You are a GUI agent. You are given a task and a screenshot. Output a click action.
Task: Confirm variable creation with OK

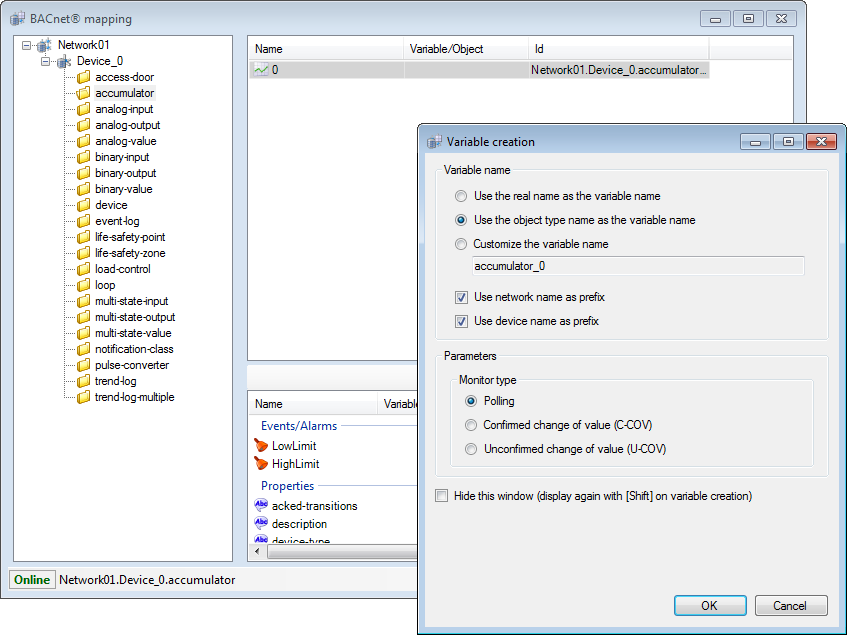click(x=710, y=606)
